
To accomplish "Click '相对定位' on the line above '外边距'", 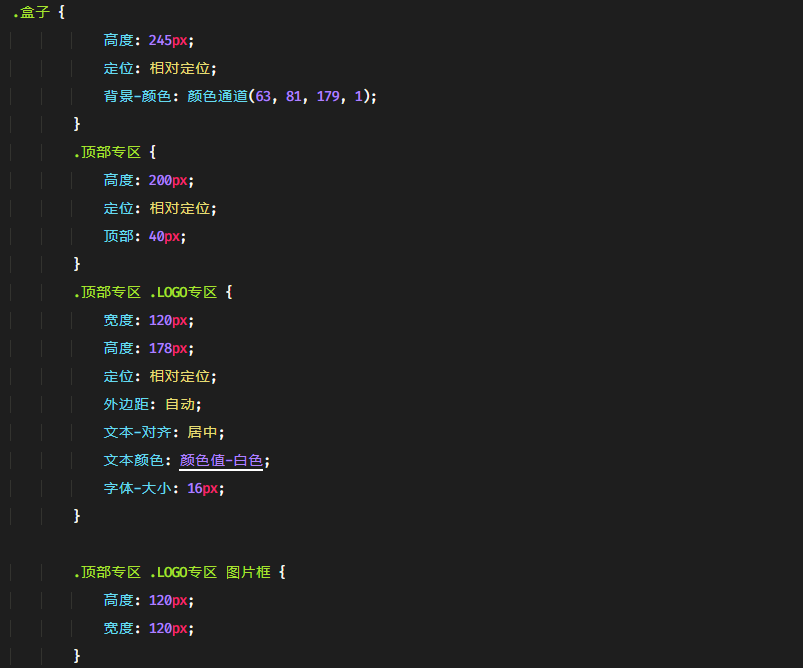I will (180, 377).
